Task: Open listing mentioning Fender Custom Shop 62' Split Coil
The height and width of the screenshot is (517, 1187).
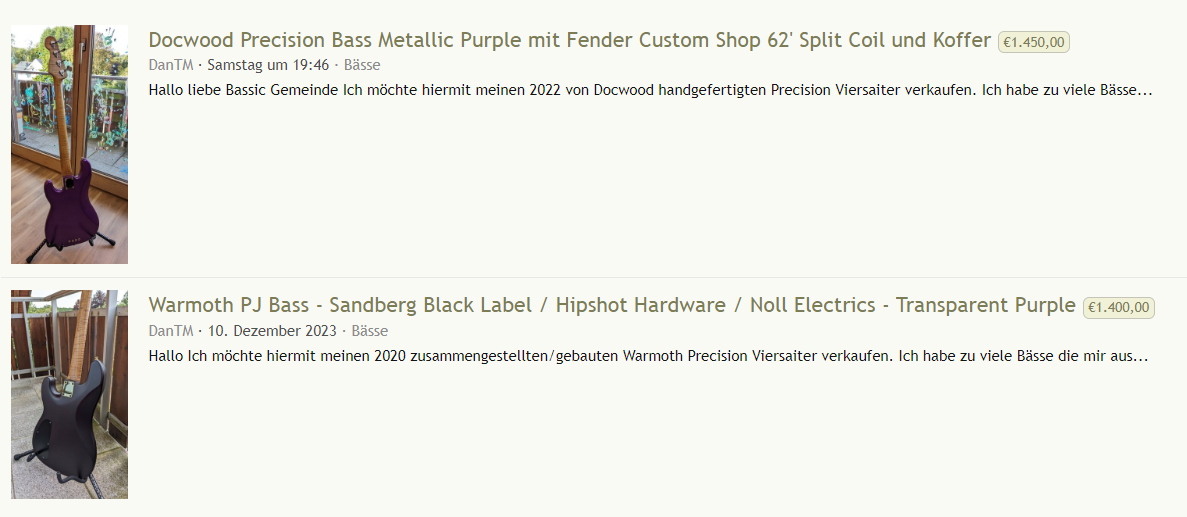Action: click(x=569, y=41)
